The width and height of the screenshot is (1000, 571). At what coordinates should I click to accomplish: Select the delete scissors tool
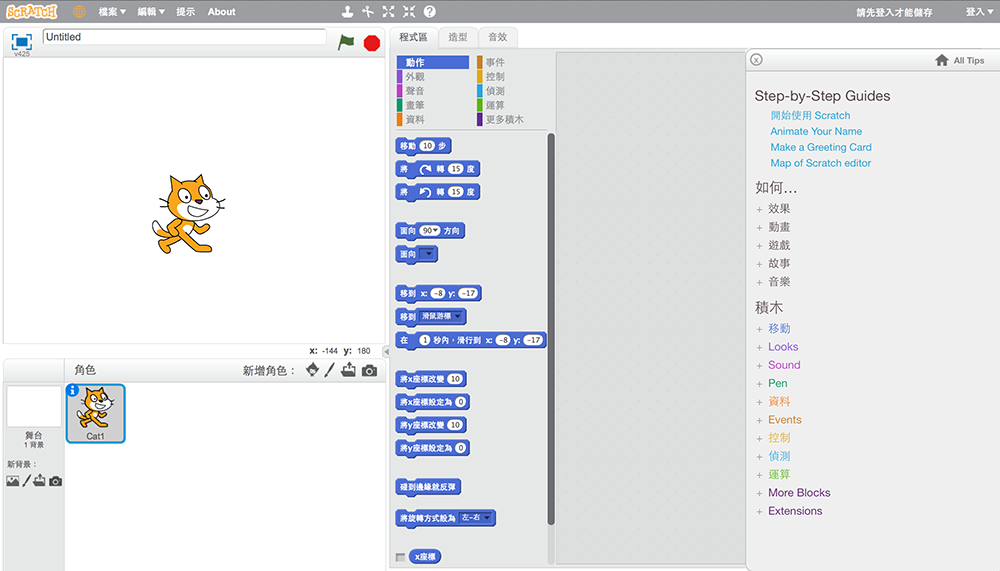pyautogui.click(x=368, y=11)
